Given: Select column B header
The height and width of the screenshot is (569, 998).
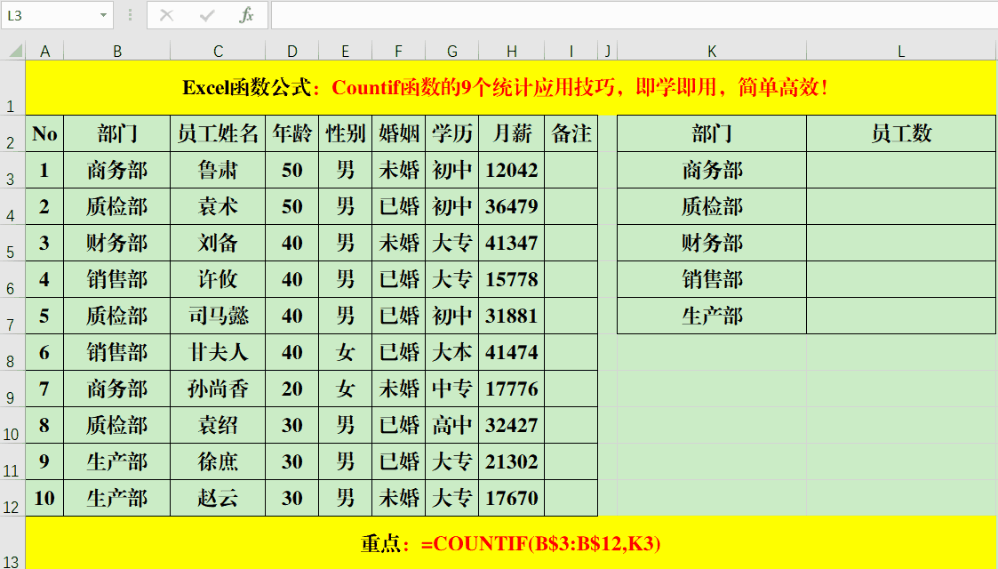Looking at the screenshot, I should tap(117, 51).
